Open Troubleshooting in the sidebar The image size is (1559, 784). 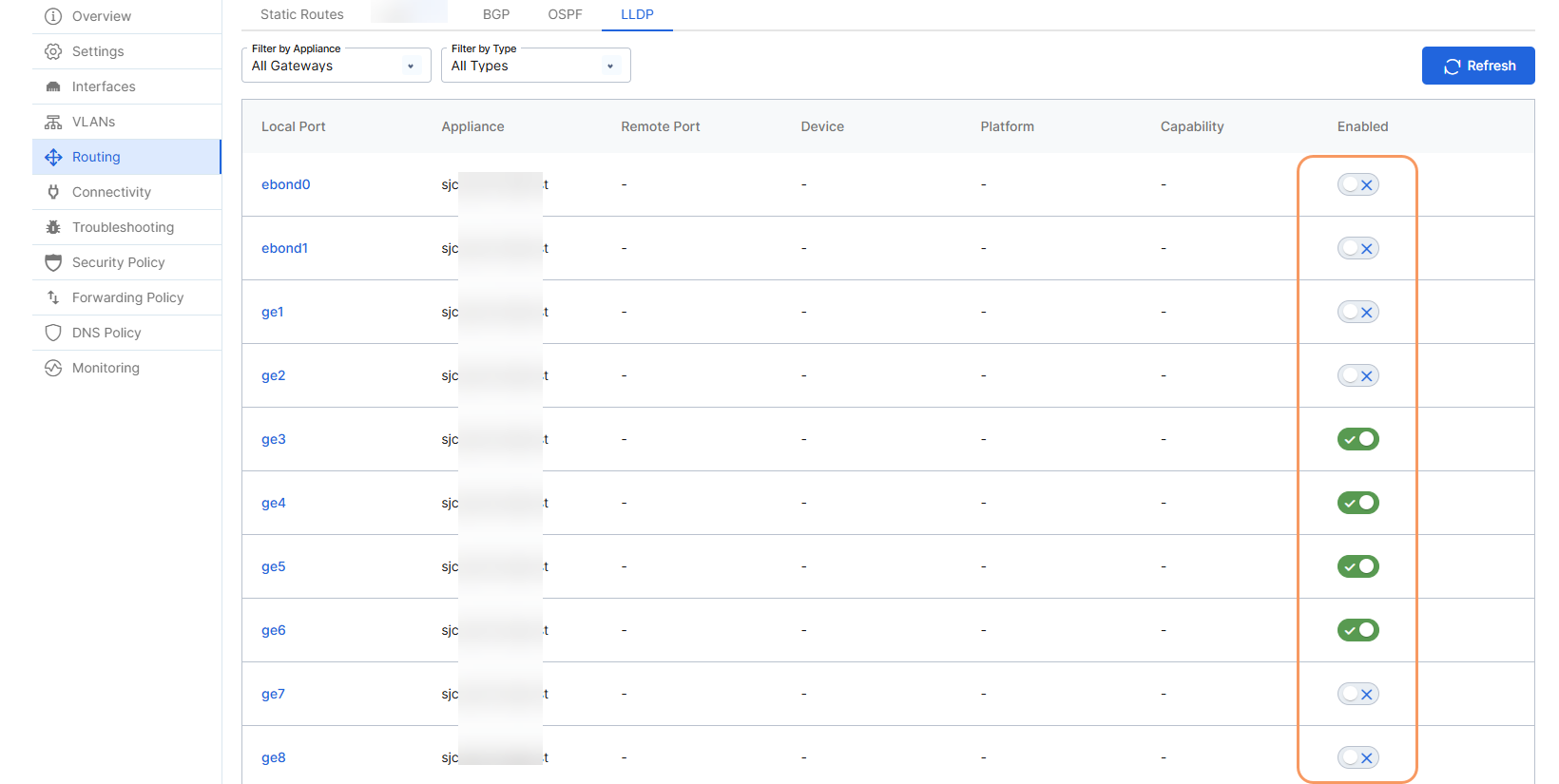[126, 227]
